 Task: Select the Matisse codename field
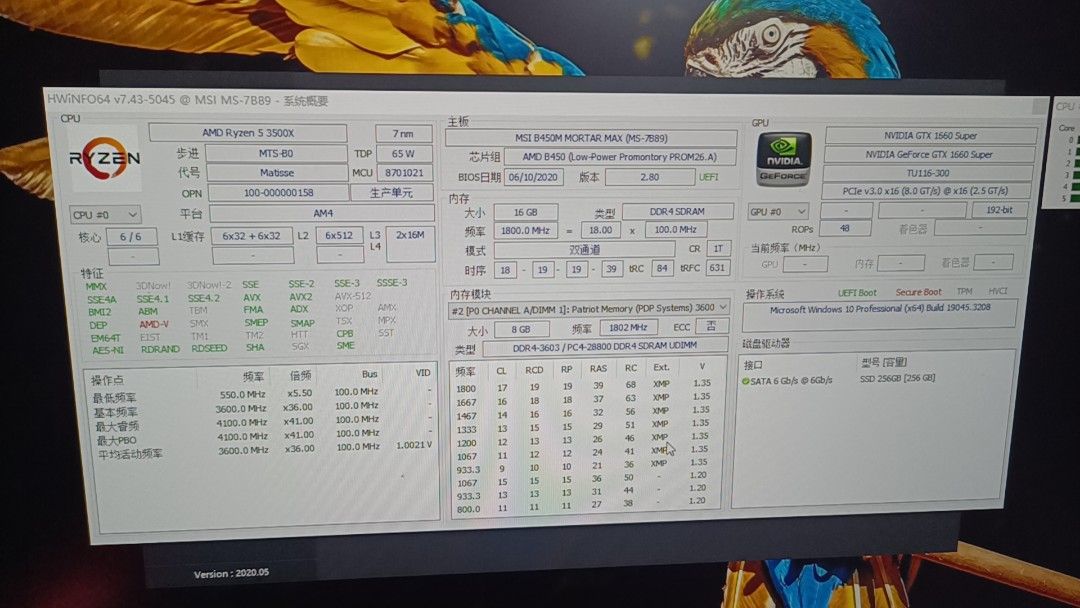(x=276, y=173)
